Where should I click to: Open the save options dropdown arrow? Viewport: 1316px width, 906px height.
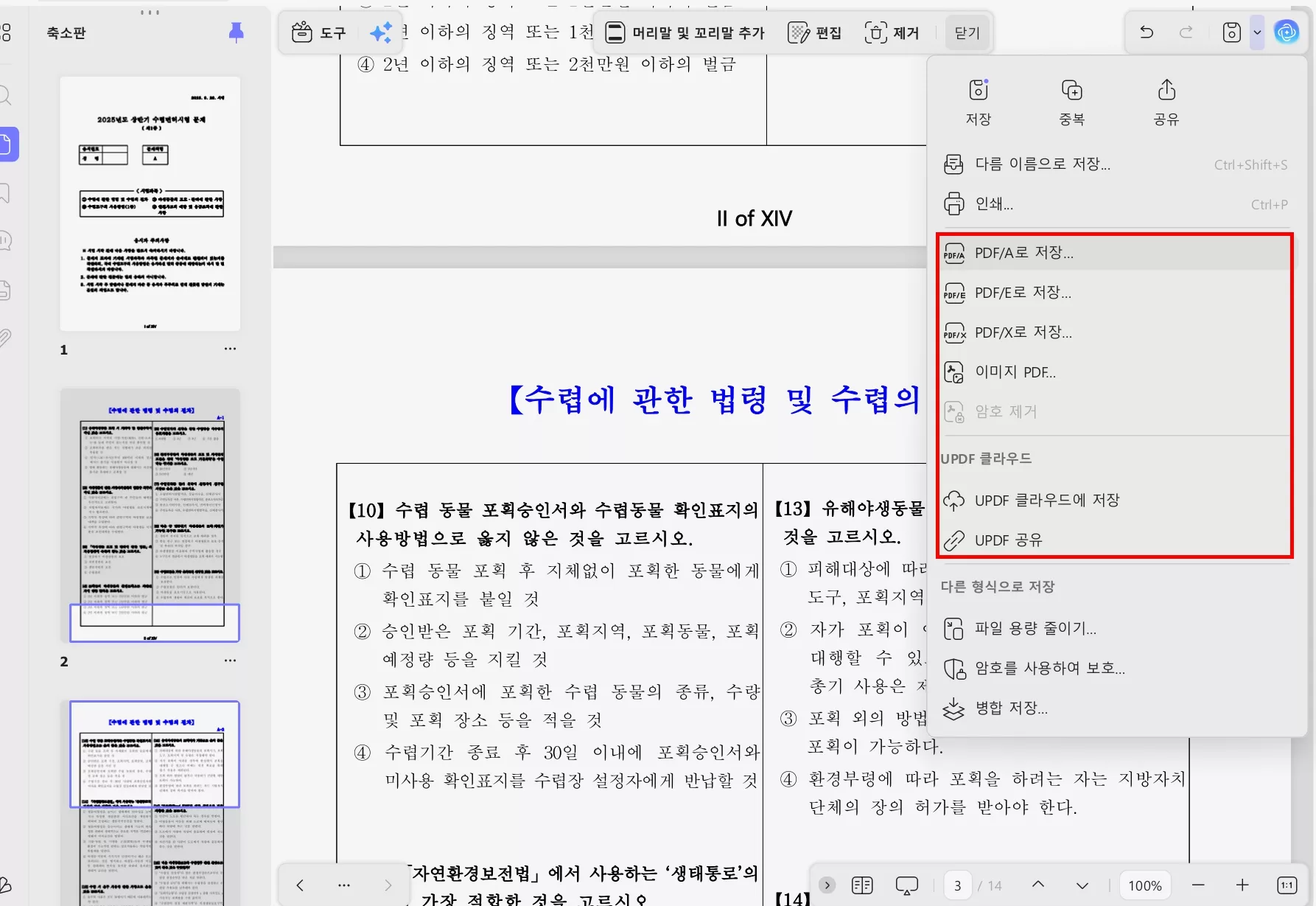1256,32
